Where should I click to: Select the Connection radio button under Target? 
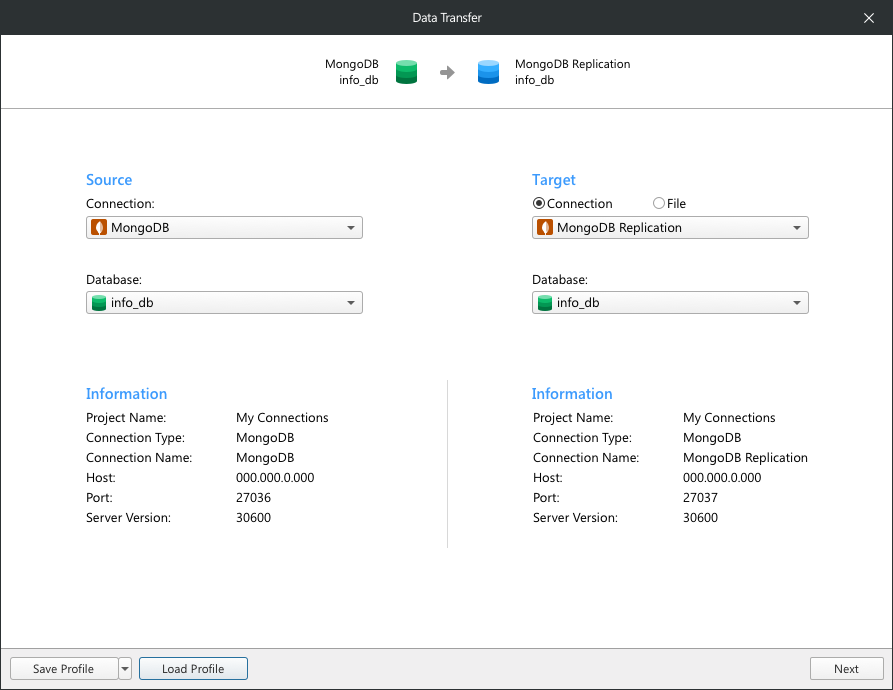coord(539,203)
